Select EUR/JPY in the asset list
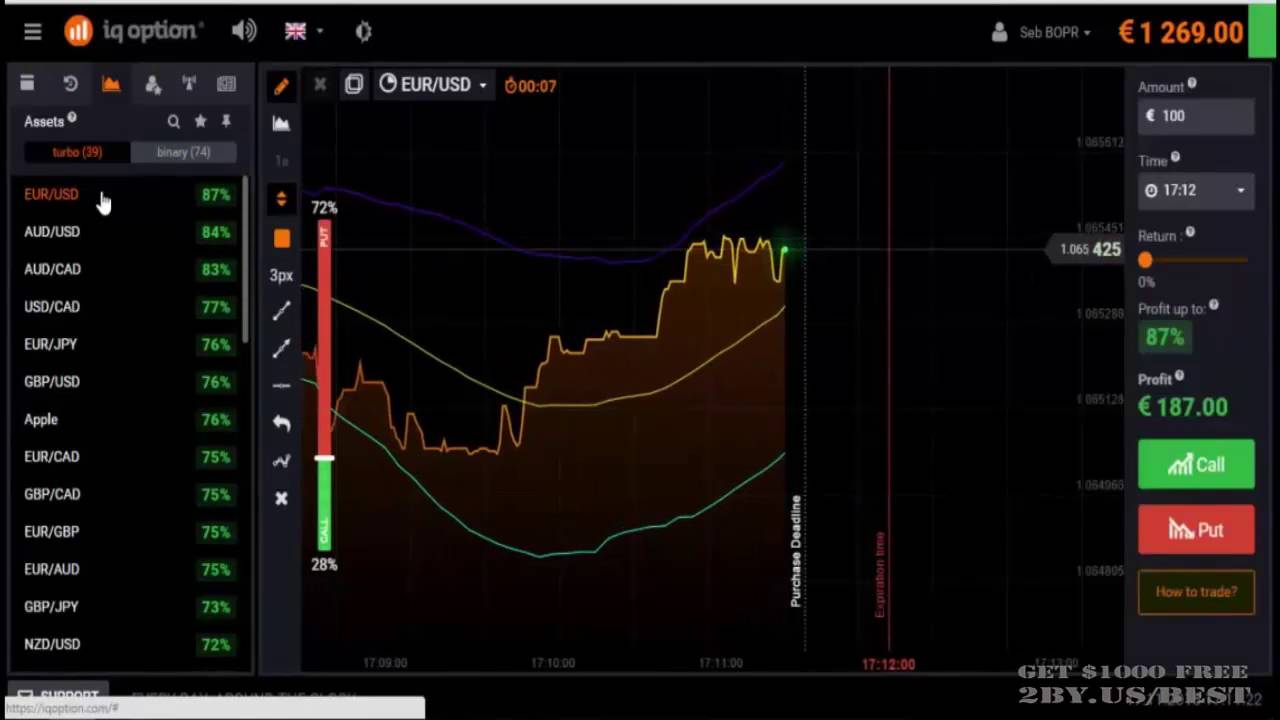Viewport: 1280px width, 720px height. coord(128,344)
